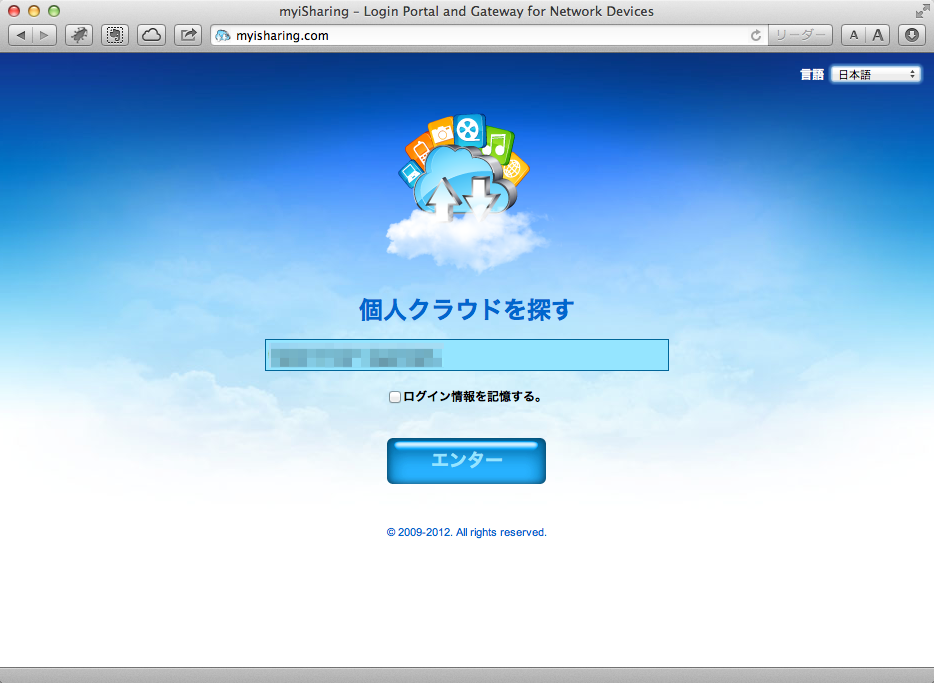The image size is (934, 683).
Task: Open the Share button in toolbar
Action: click(x=188, y=35)
